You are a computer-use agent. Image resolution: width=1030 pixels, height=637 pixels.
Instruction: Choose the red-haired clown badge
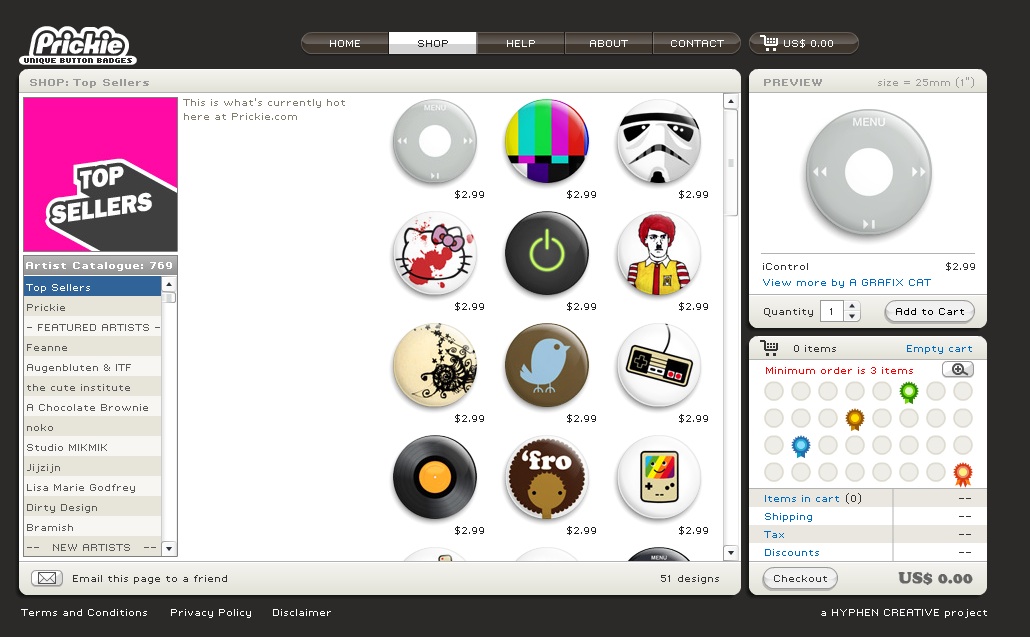pyautogui.click(x=659, y=253)
